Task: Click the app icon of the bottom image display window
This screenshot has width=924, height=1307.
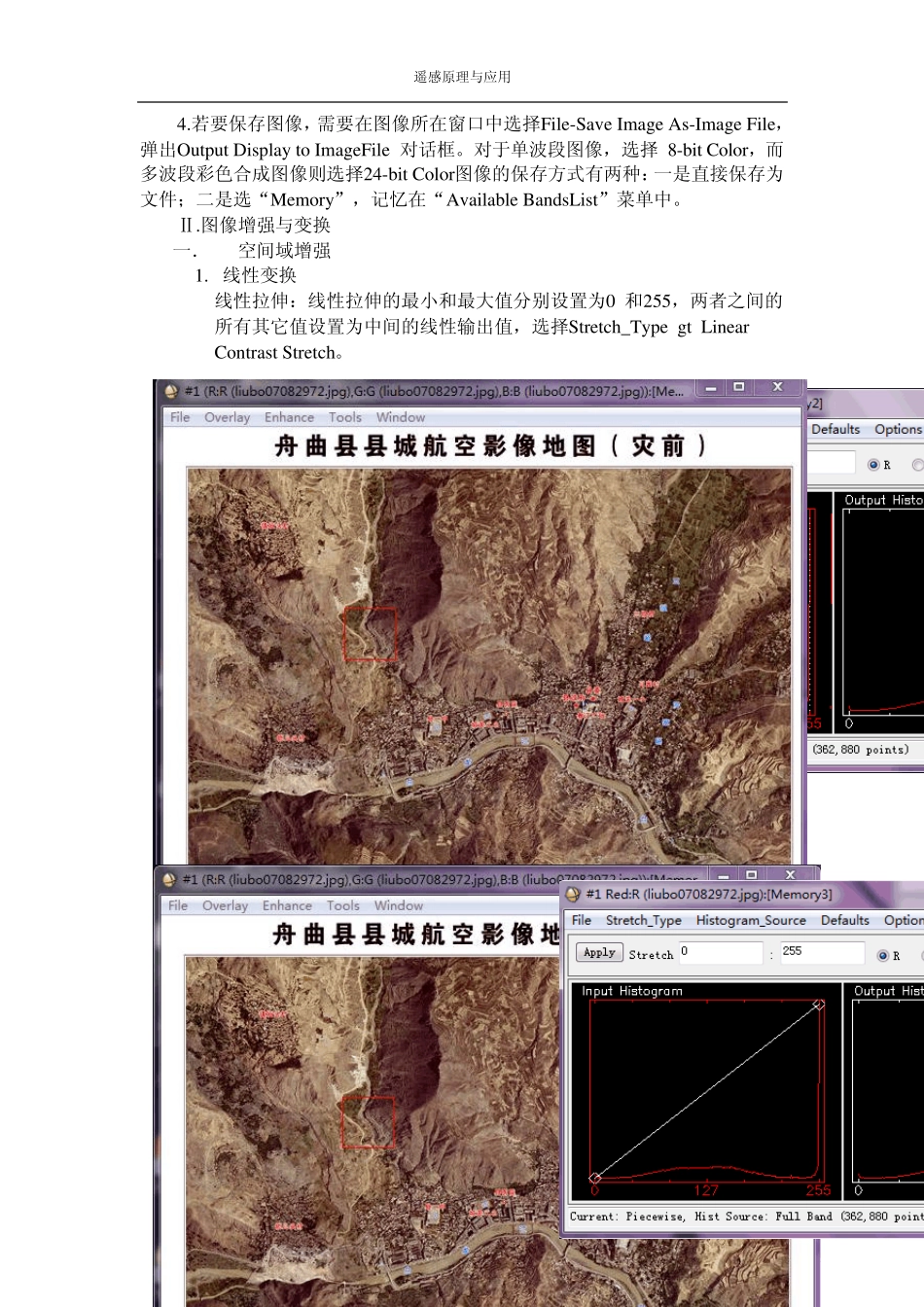Action: click(x=169, y=879)
